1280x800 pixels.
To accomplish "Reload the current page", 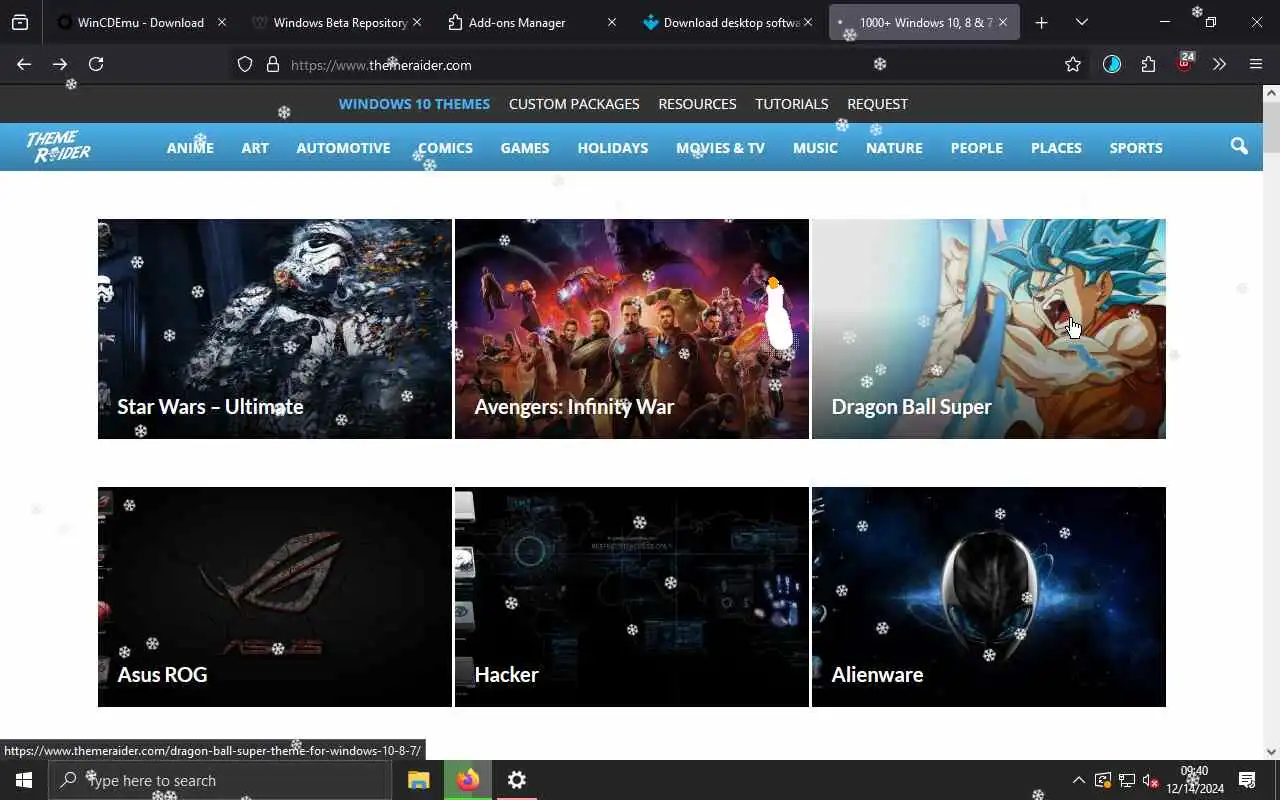I will click(x=96, y=64).
